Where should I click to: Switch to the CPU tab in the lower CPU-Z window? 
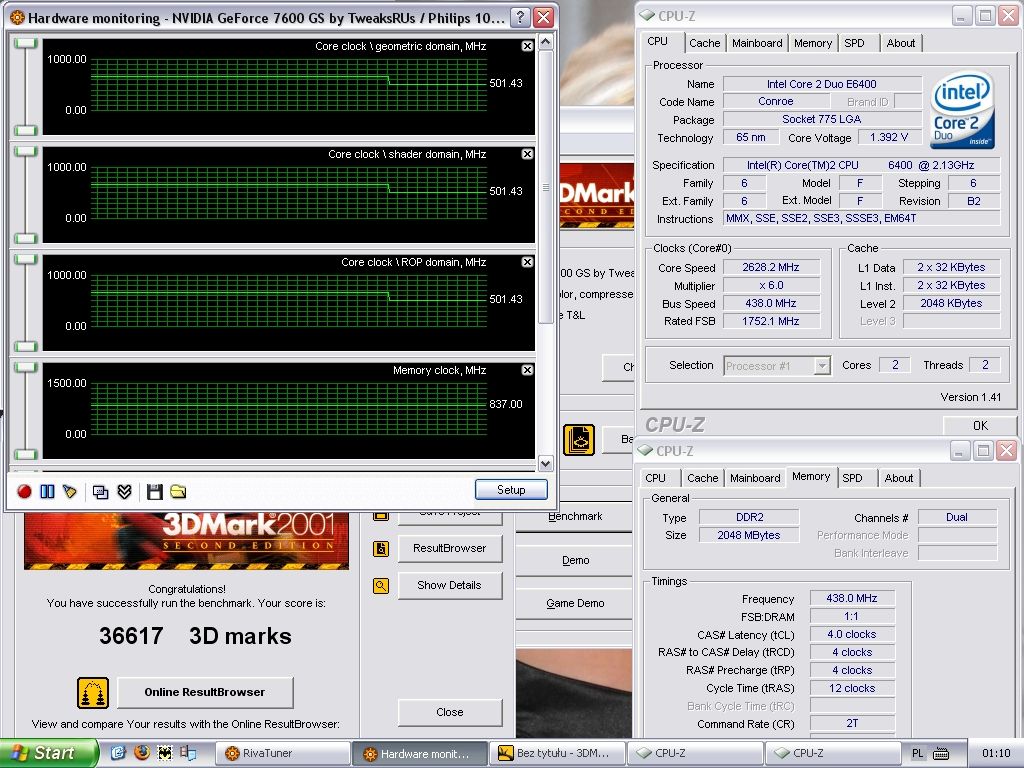655,478
